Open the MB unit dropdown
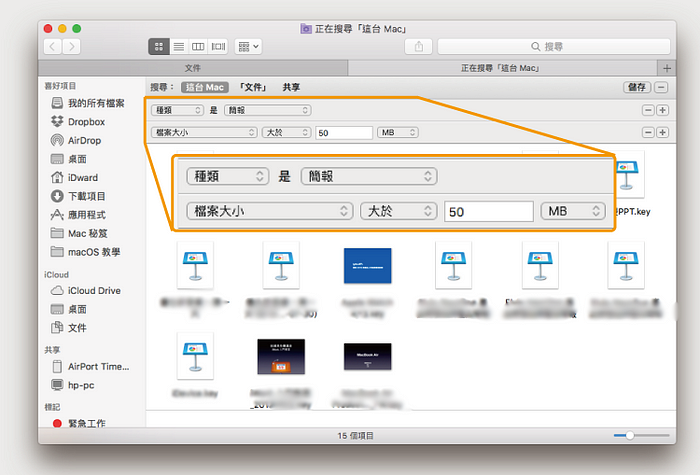 pyautogui.click(x=398, y=133)
